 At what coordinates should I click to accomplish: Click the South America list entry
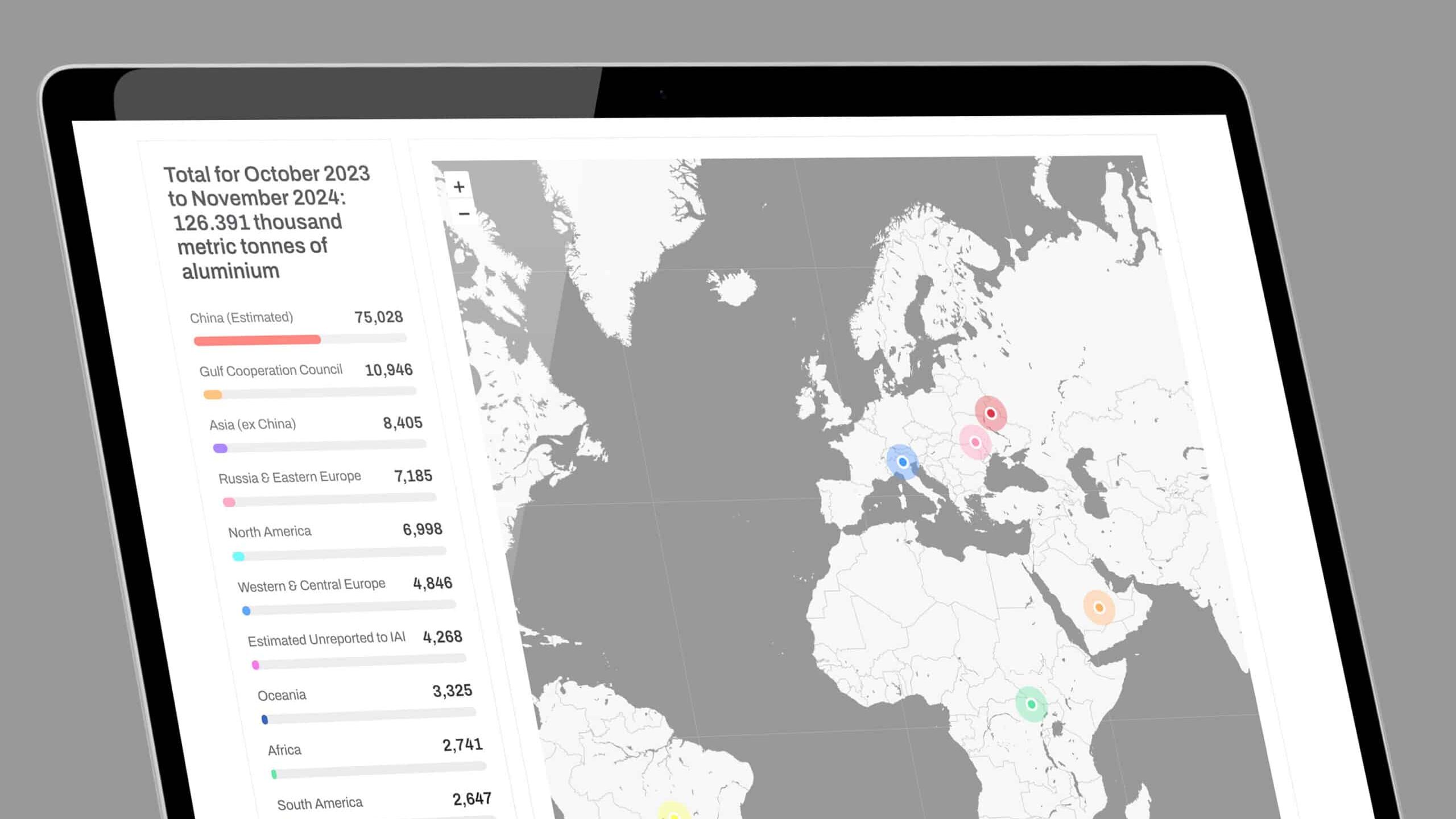coord(320,803)
